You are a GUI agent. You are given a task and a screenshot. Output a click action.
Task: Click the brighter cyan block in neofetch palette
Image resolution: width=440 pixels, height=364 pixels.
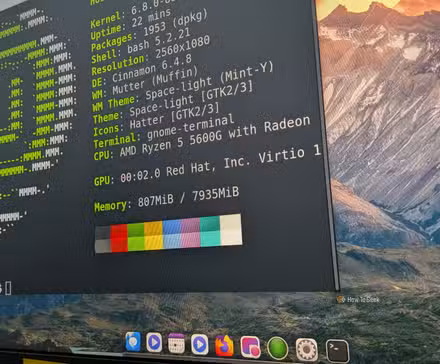[210, 239]
